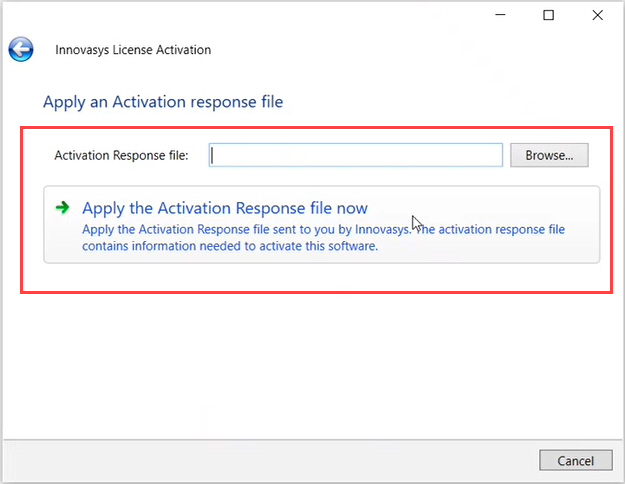Image resolution: width=625 pixels, height=484 pixels.
Task: Close the License Activation dialog
Action: coord(597,15)
